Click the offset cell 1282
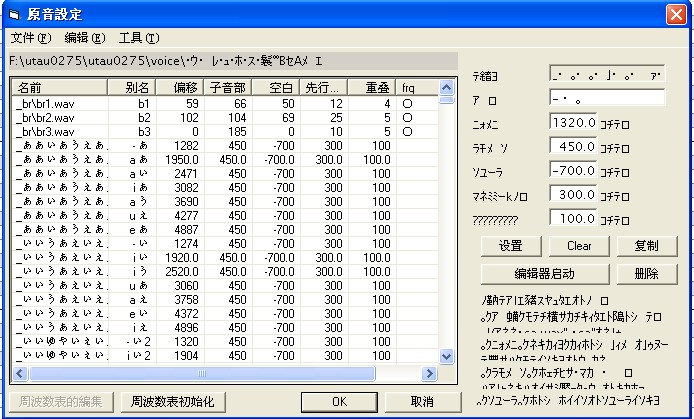 (186, 146)
